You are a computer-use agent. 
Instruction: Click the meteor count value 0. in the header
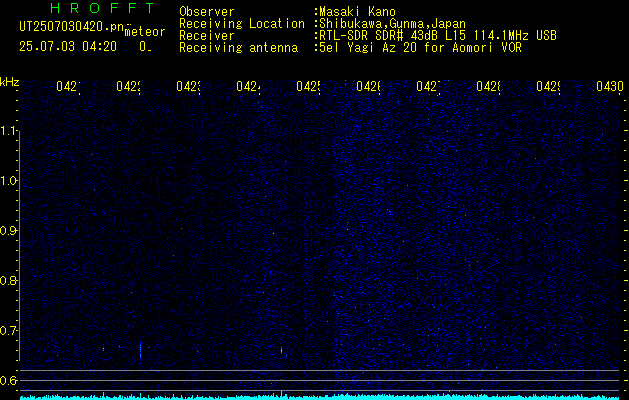(145, 47)
